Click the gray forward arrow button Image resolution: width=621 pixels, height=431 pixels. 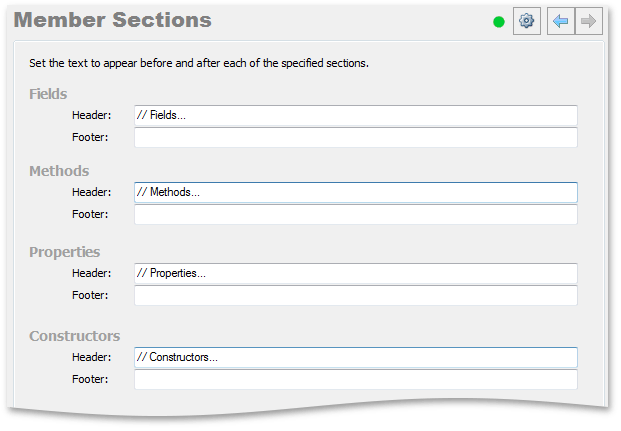click(589, 21)
